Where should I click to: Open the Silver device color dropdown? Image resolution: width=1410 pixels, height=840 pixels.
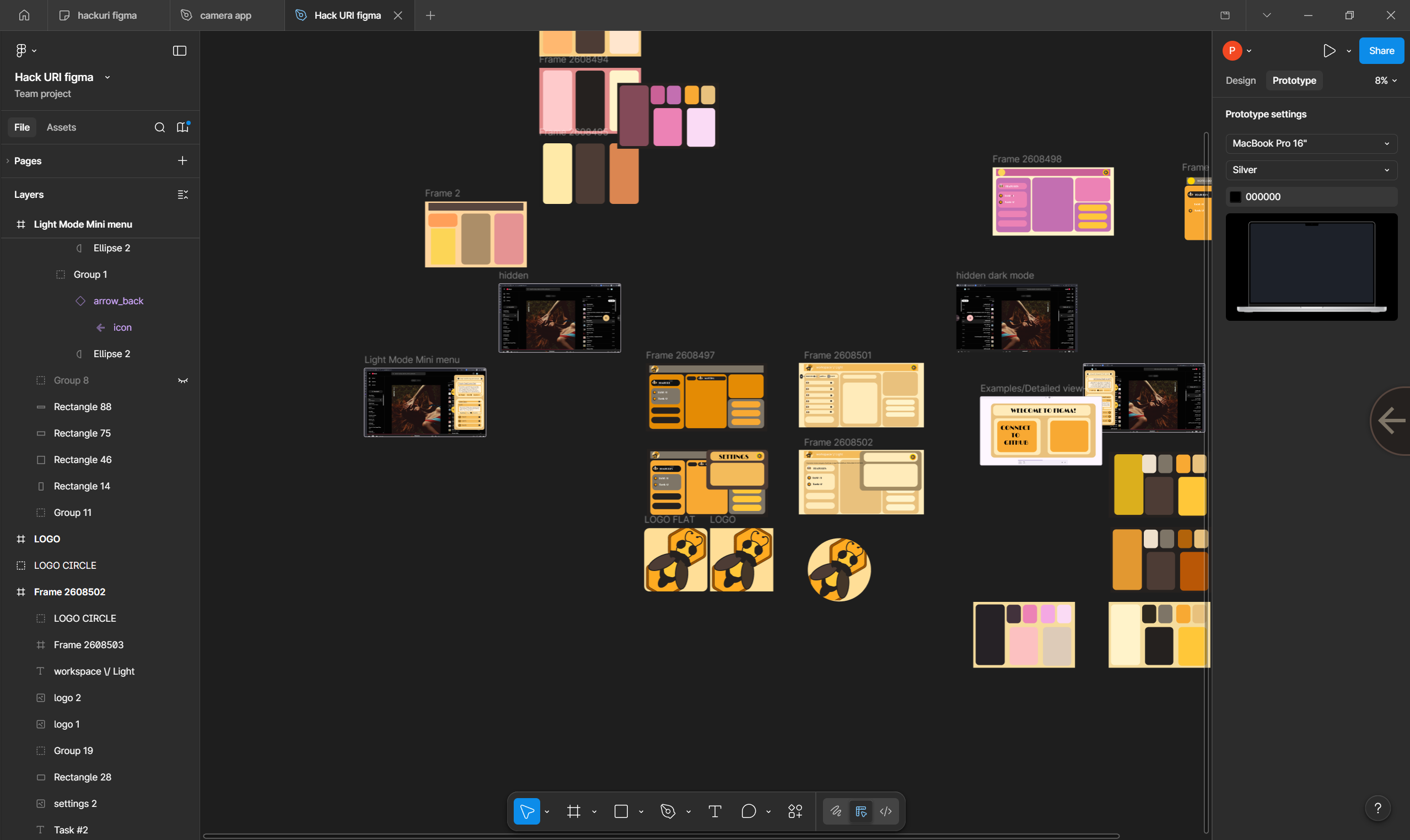tap(1311, 170)
